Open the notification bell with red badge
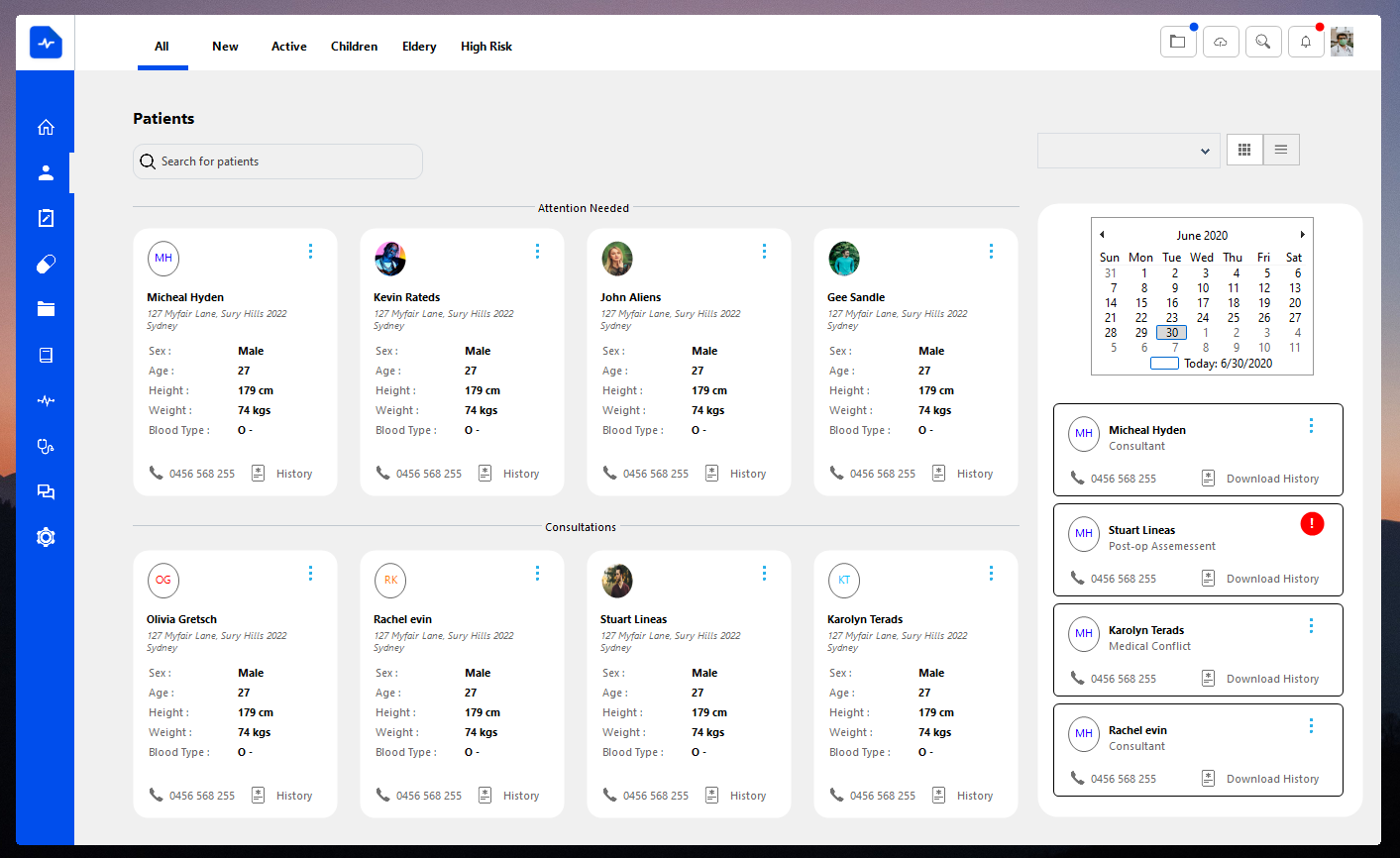Screen dimensions: 1400x858 [x=1305, y=42]
